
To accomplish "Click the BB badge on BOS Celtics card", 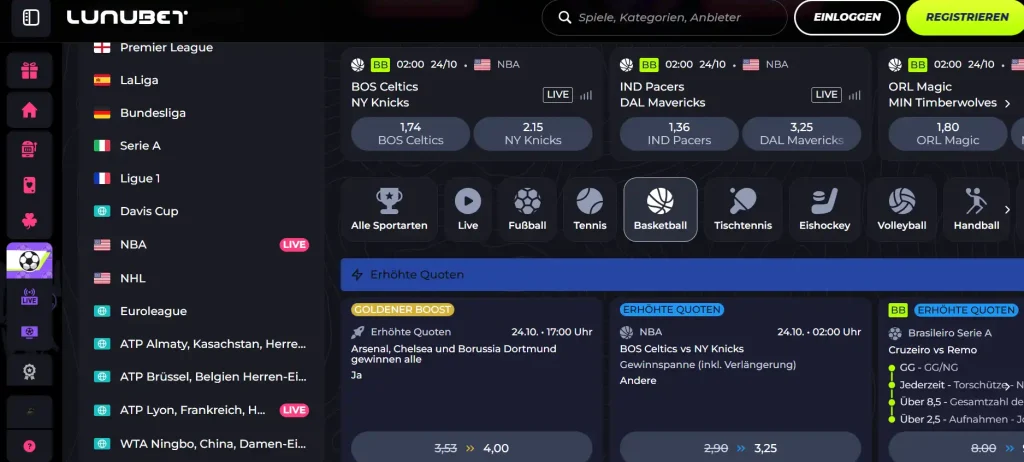I will point(380,65).
